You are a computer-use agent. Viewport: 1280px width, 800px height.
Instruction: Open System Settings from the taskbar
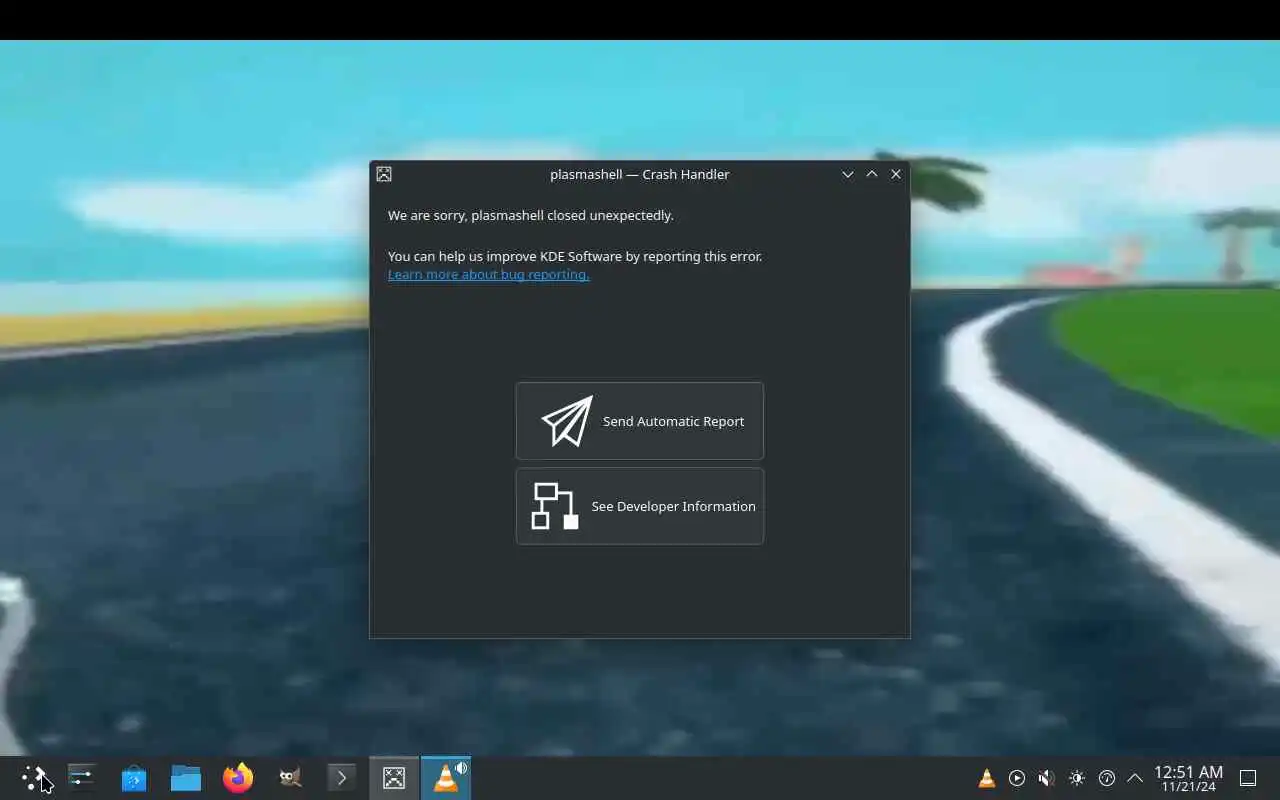click(x=82, y=778)
